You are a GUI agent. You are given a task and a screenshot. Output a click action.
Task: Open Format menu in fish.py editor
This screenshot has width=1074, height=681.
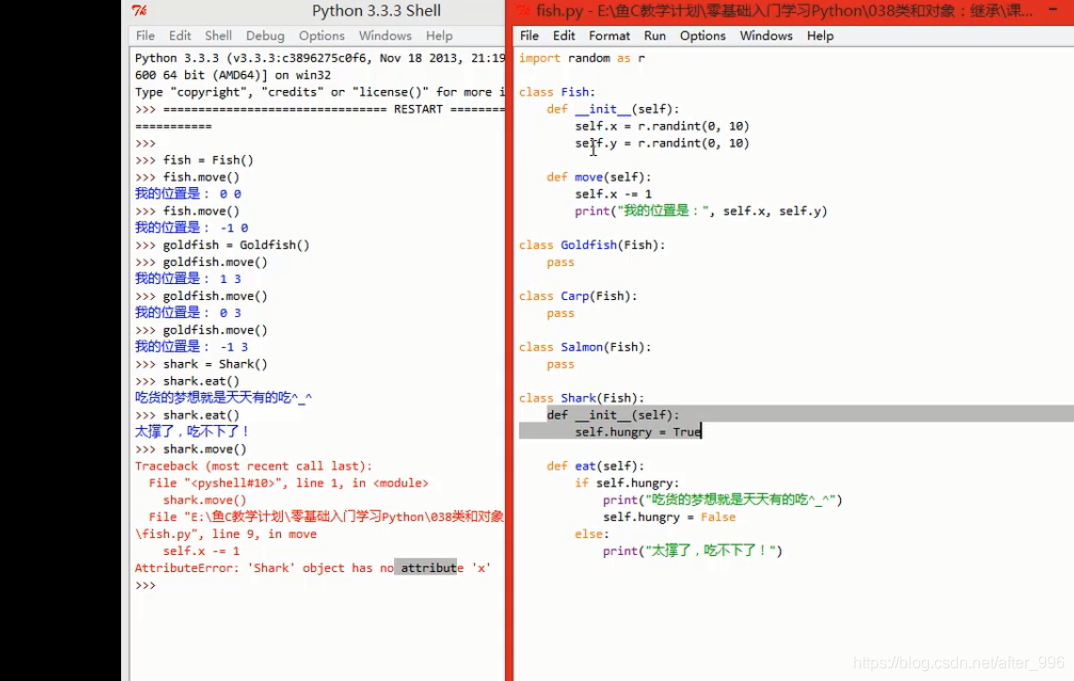pos(609,36)
